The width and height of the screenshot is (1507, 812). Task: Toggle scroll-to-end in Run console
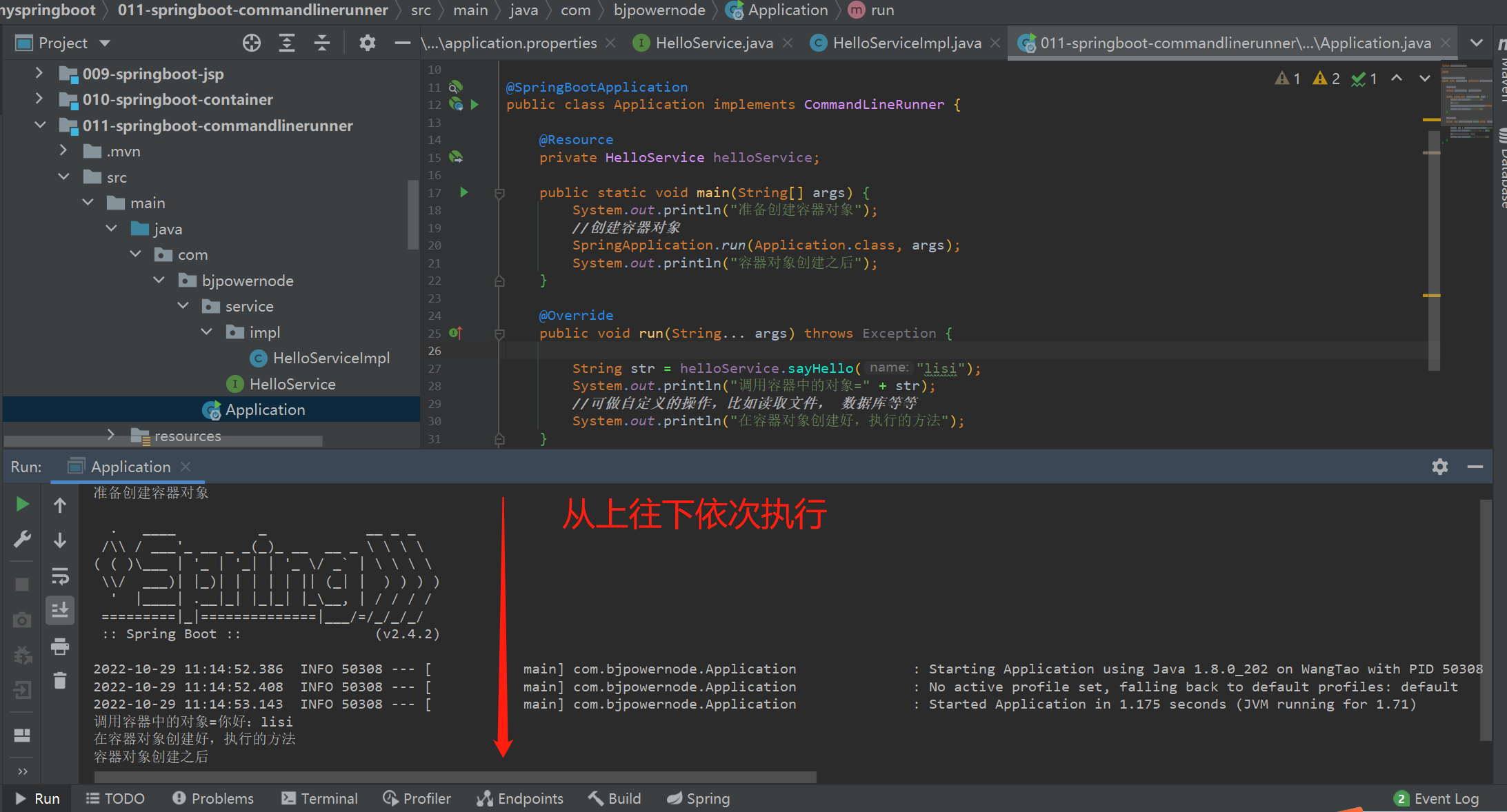coord(60,611)
